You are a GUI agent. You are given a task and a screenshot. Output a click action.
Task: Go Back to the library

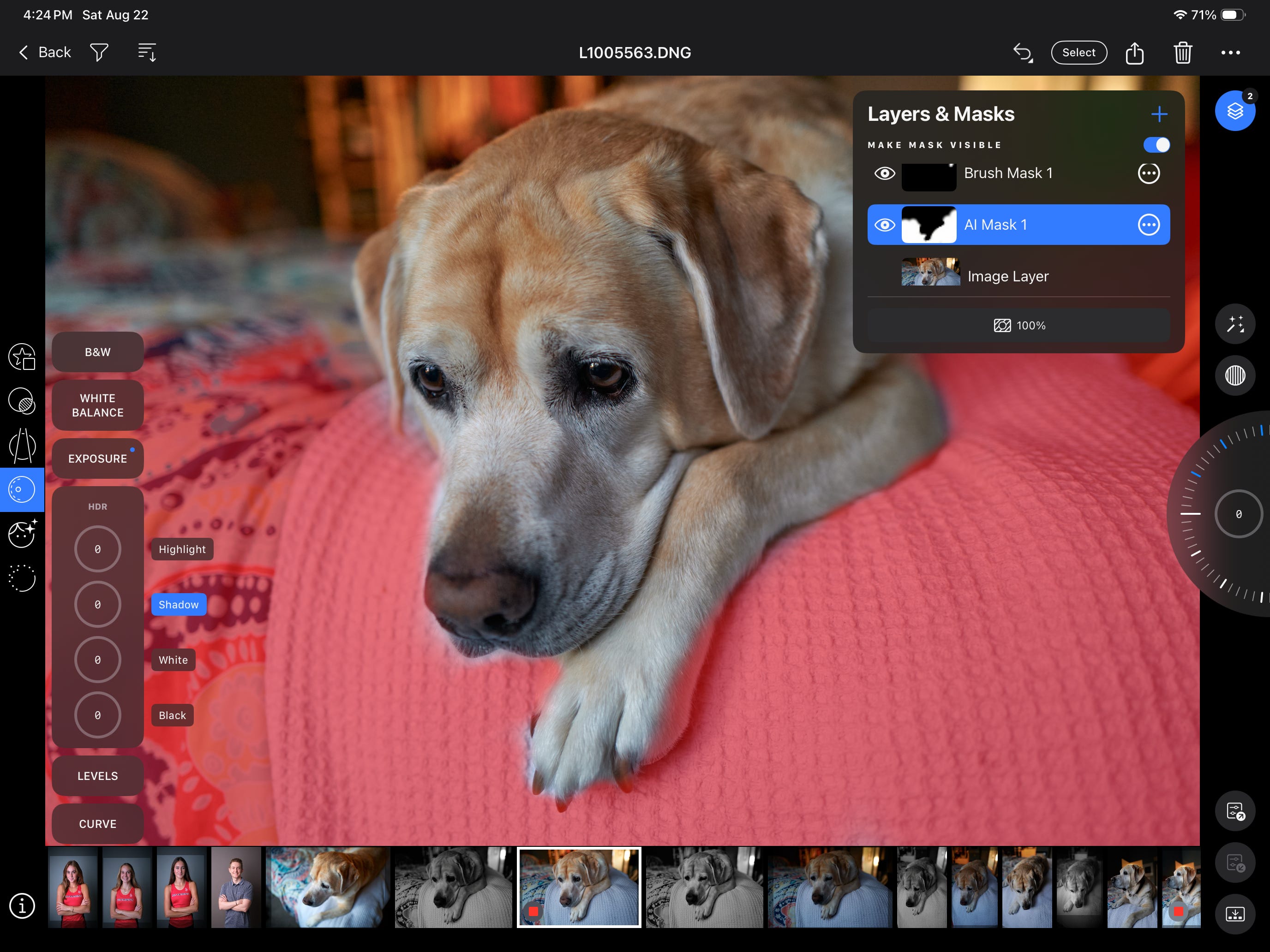click(45, 52)
